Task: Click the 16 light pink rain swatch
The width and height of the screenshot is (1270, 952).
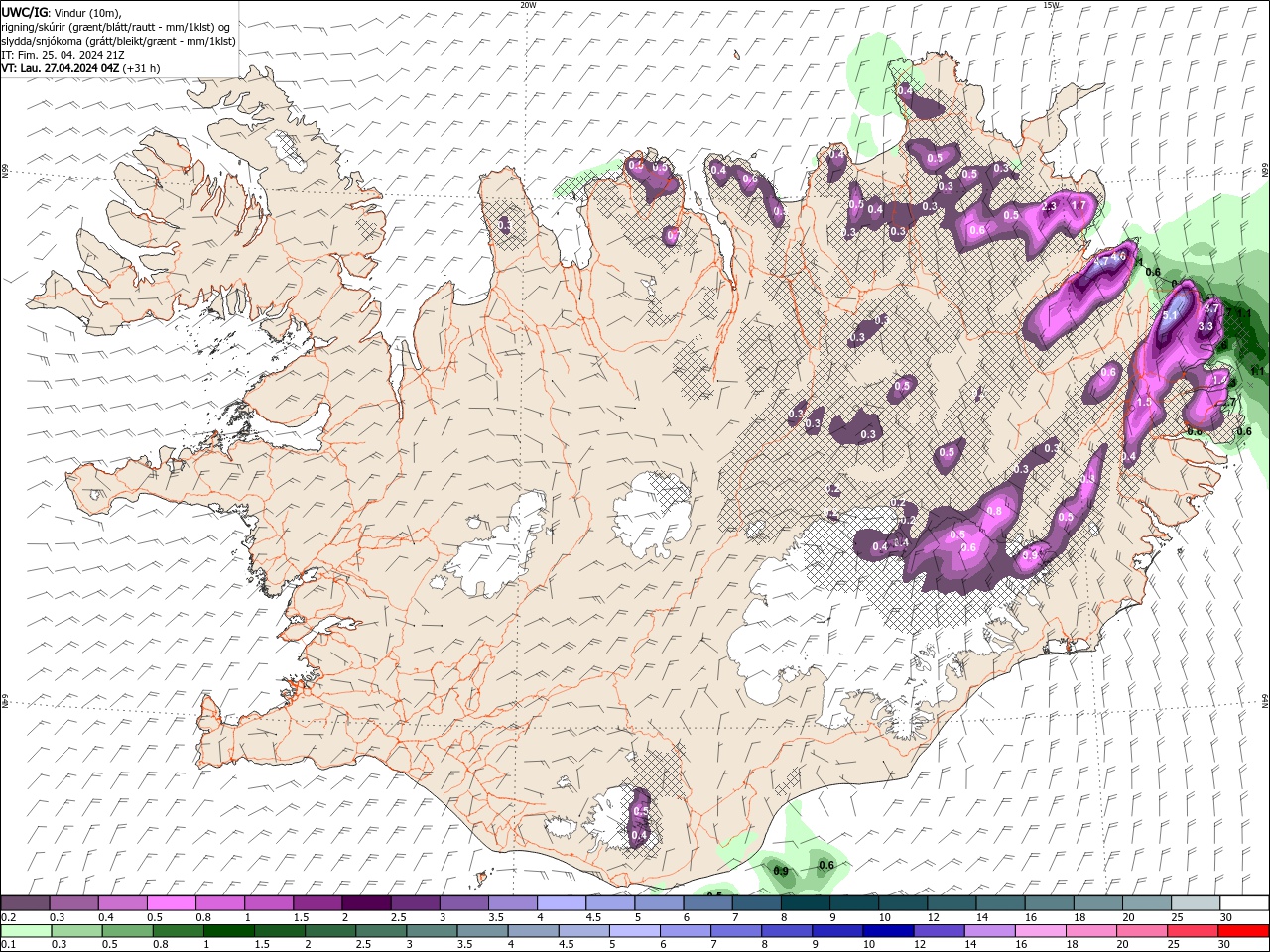Action: pyautogui.click(x=1039, y=931)
